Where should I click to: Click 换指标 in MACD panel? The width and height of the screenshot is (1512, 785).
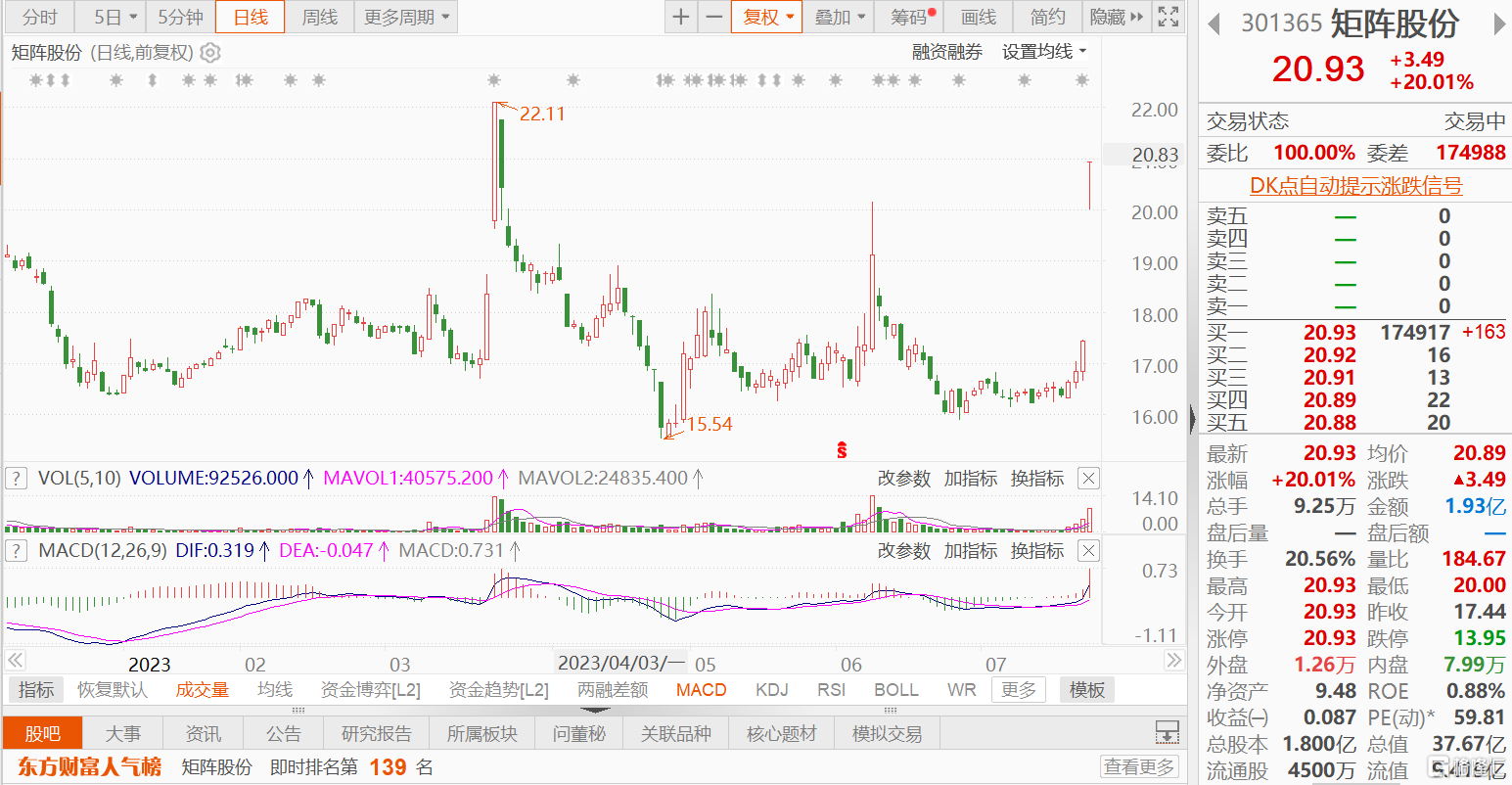point(1036,551)
